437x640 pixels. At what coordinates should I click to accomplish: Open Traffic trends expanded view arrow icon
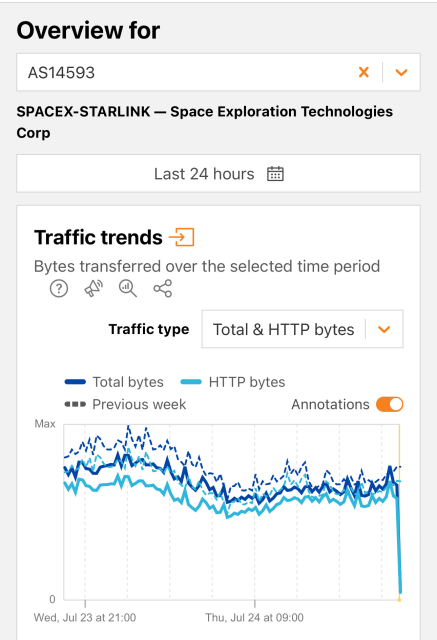[182, 237]
